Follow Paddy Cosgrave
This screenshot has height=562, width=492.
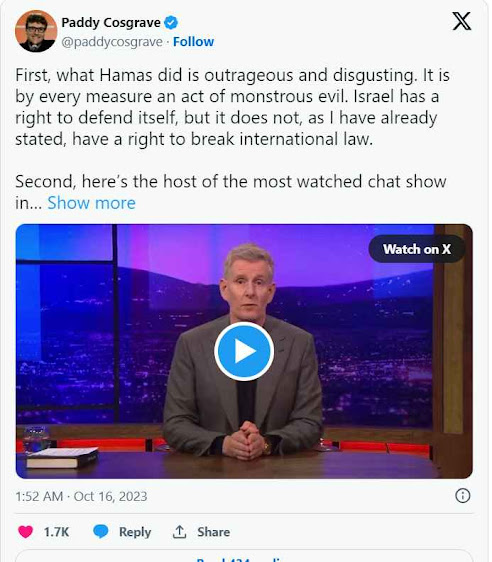[x=194, y=42]
